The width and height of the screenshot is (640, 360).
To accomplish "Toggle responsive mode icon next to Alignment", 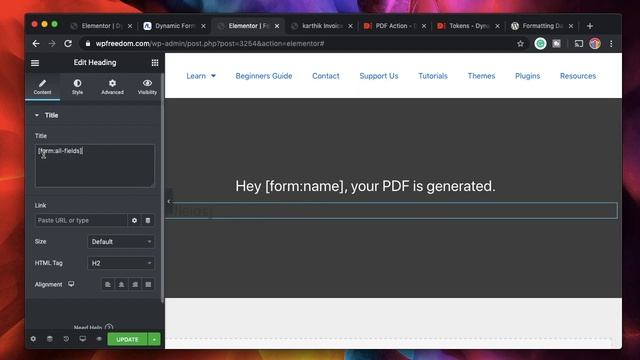I will coord(71,284).
